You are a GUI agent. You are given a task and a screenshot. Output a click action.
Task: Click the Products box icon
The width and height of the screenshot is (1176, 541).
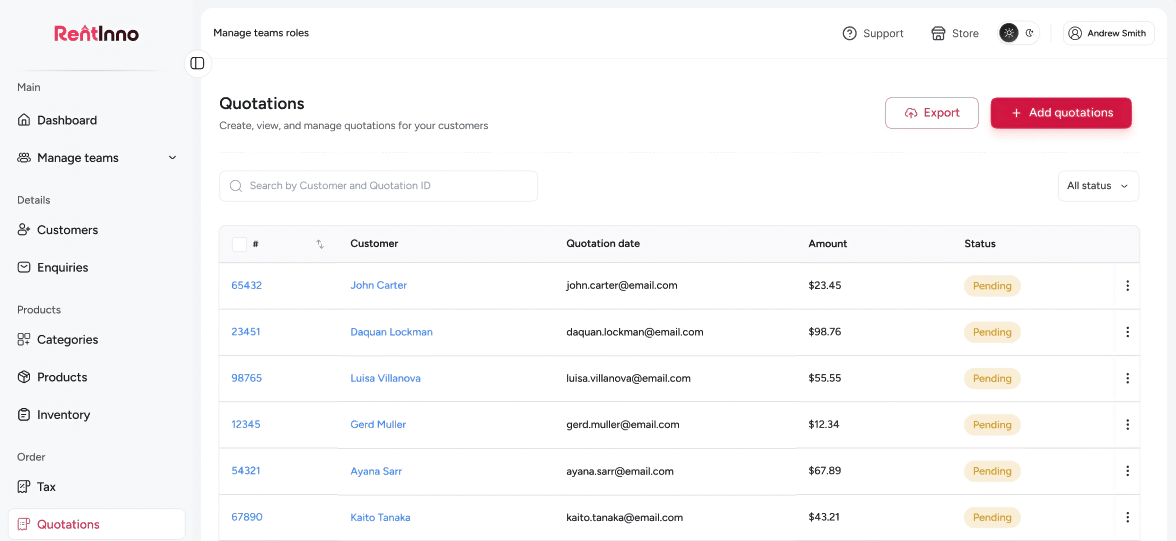[24, 377]
